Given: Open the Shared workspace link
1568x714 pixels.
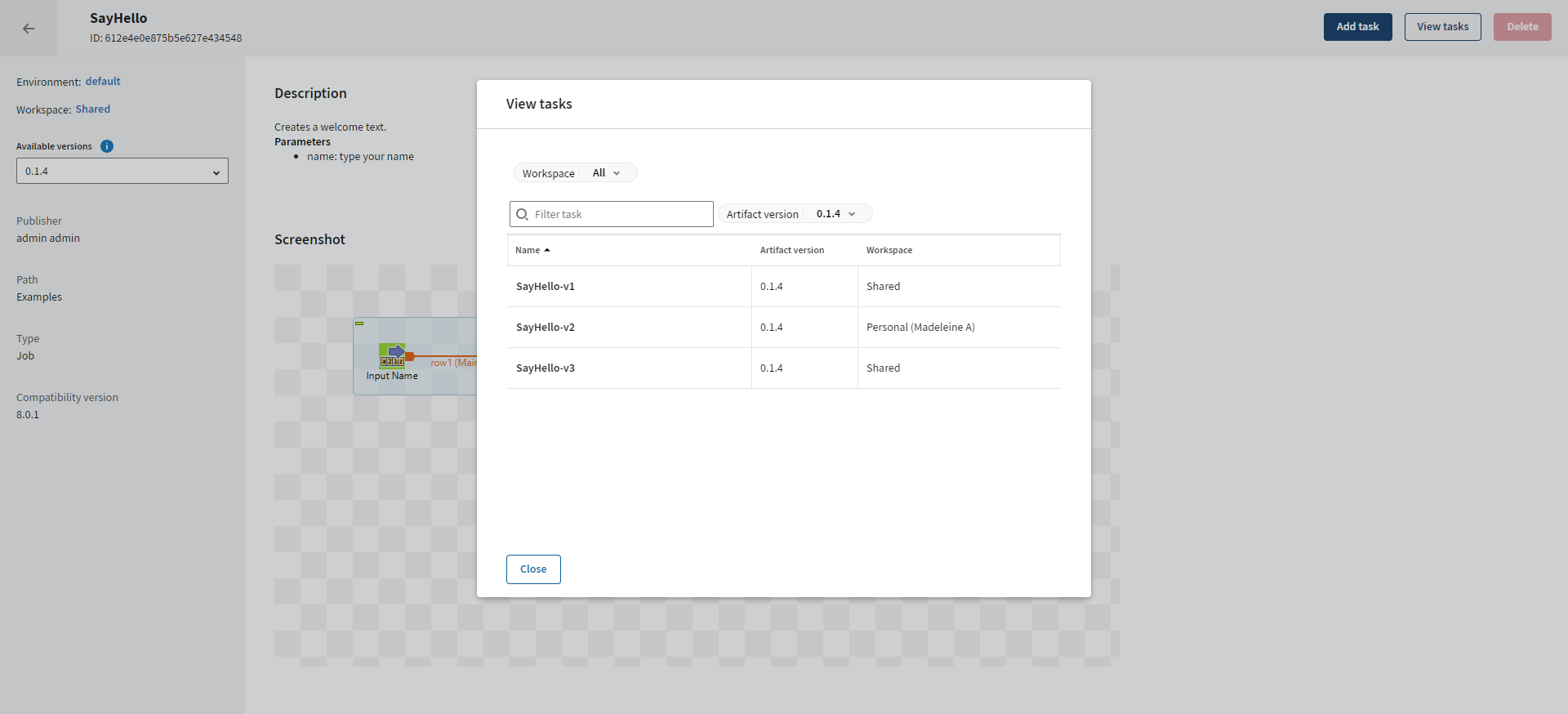Looking at the screenshot, I should coord(93,109).
